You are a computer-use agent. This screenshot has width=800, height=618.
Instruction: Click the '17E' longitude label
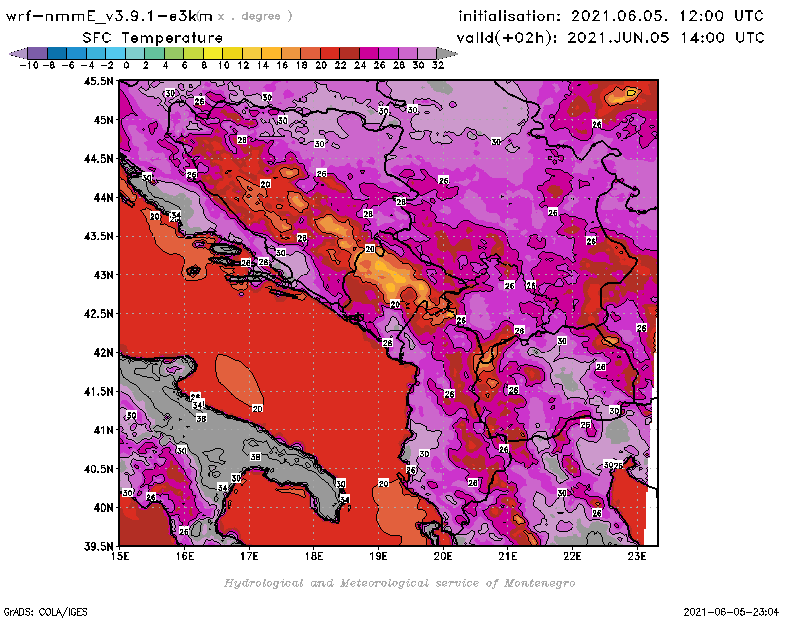tap(249, 556)
